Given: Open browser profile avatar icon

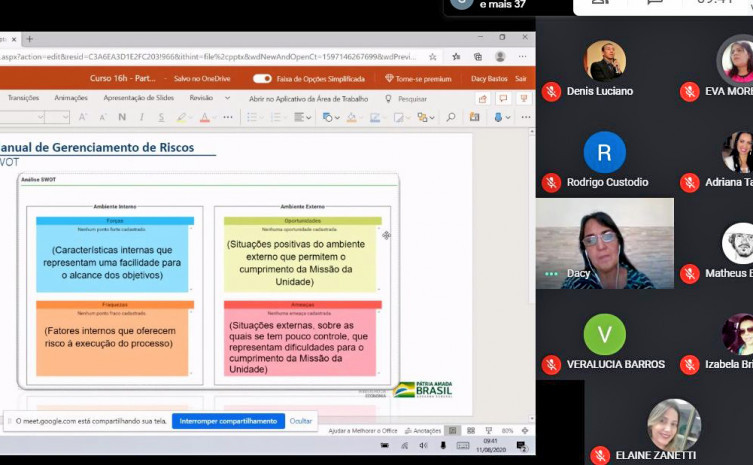Looking at the screenshot, I should point(500,57).
